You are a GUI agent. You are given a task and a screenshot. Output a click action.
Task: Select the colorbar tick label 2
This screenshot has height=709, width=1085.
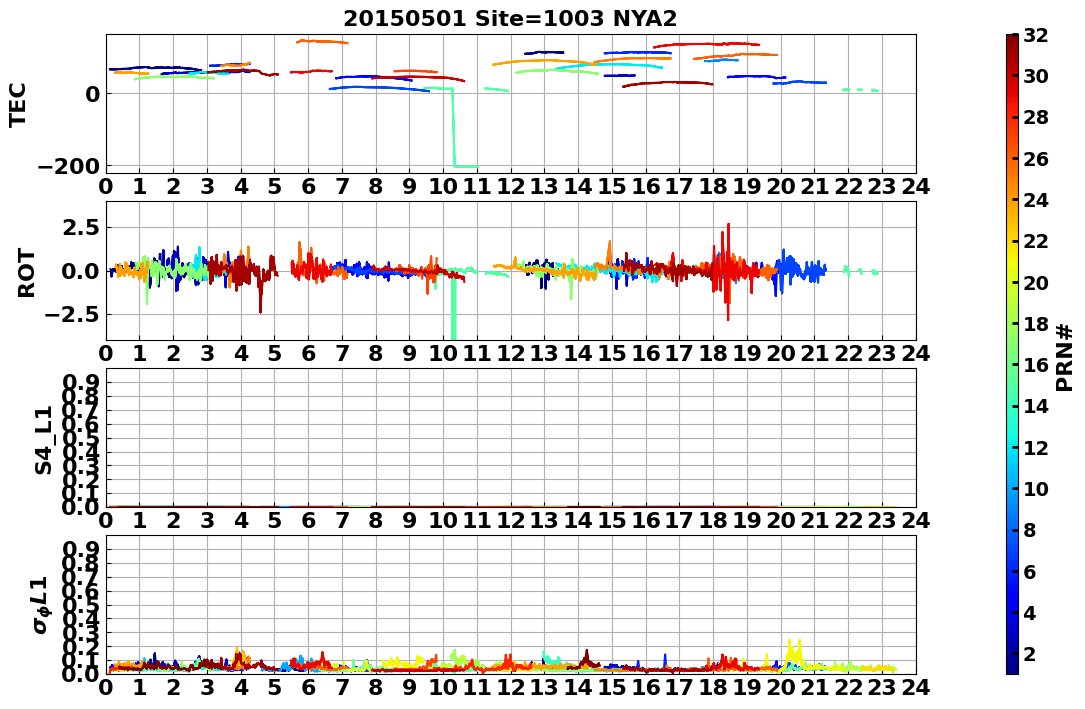pyautogui.click(x=1030, y=654)
